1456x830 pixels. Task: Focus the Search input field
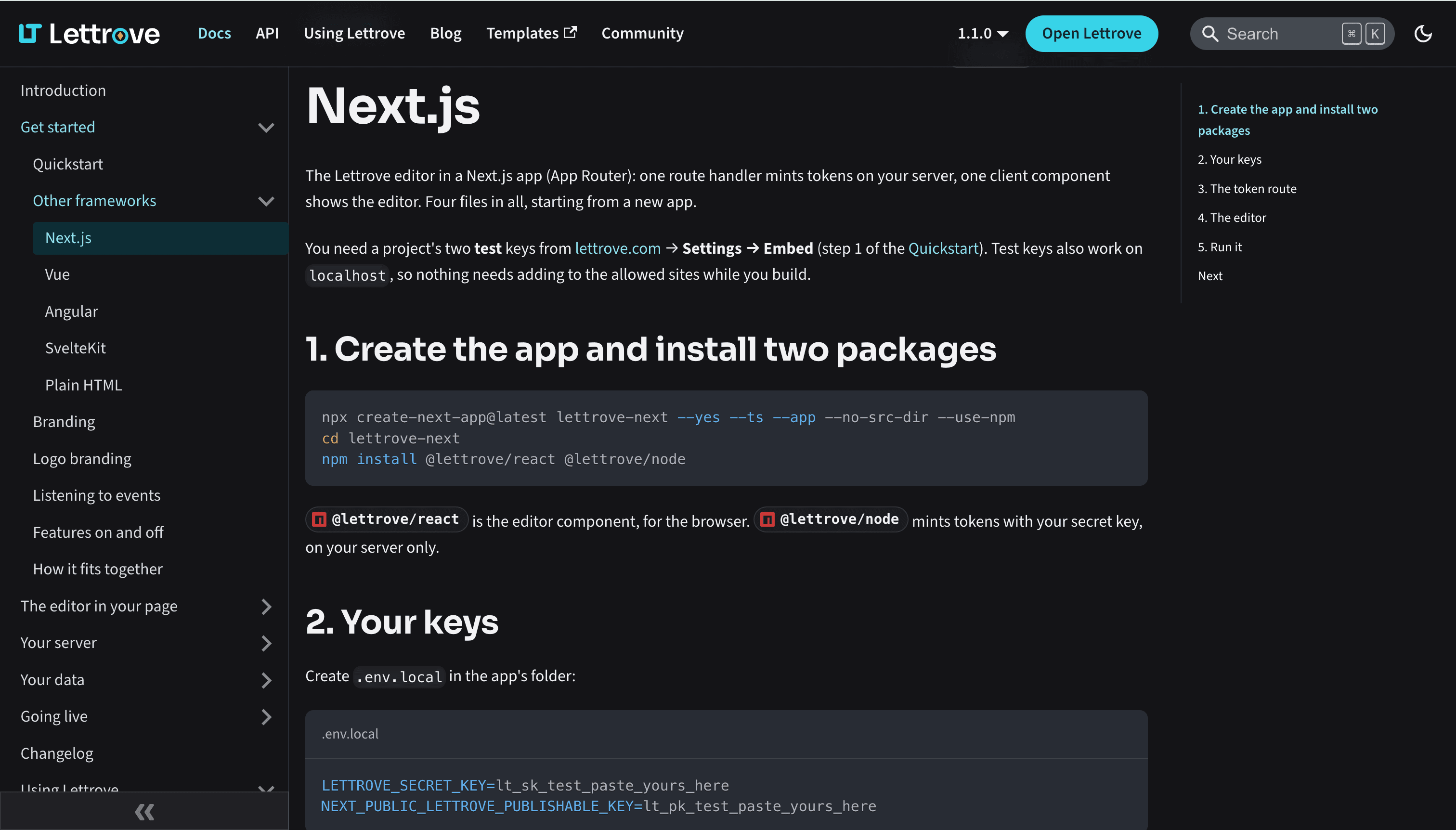coord(1292,34)
